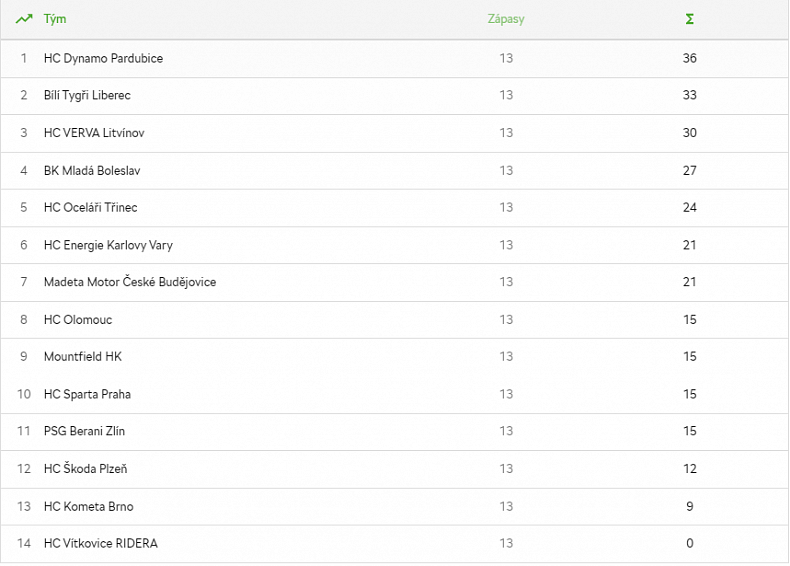Viewport: 790px width, 566px height.
Task: Open HC Dynamo Pardubice team row
Action: click(103, 58)
